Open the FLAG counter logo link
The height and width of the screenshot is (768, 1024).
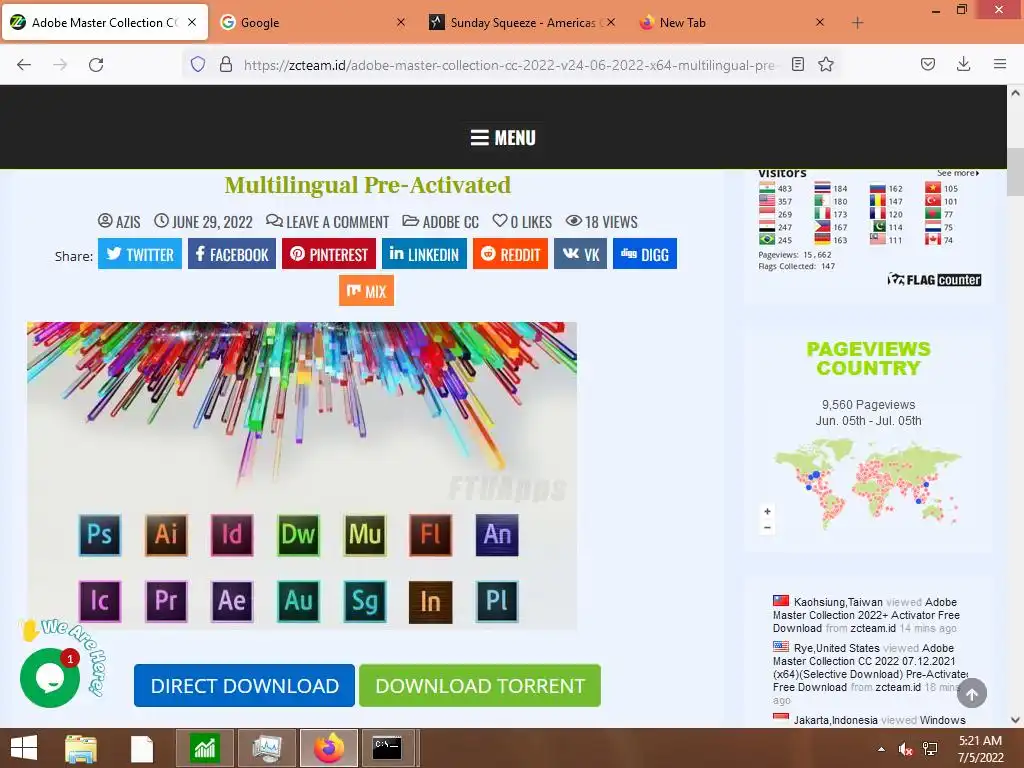coord(934,280)
